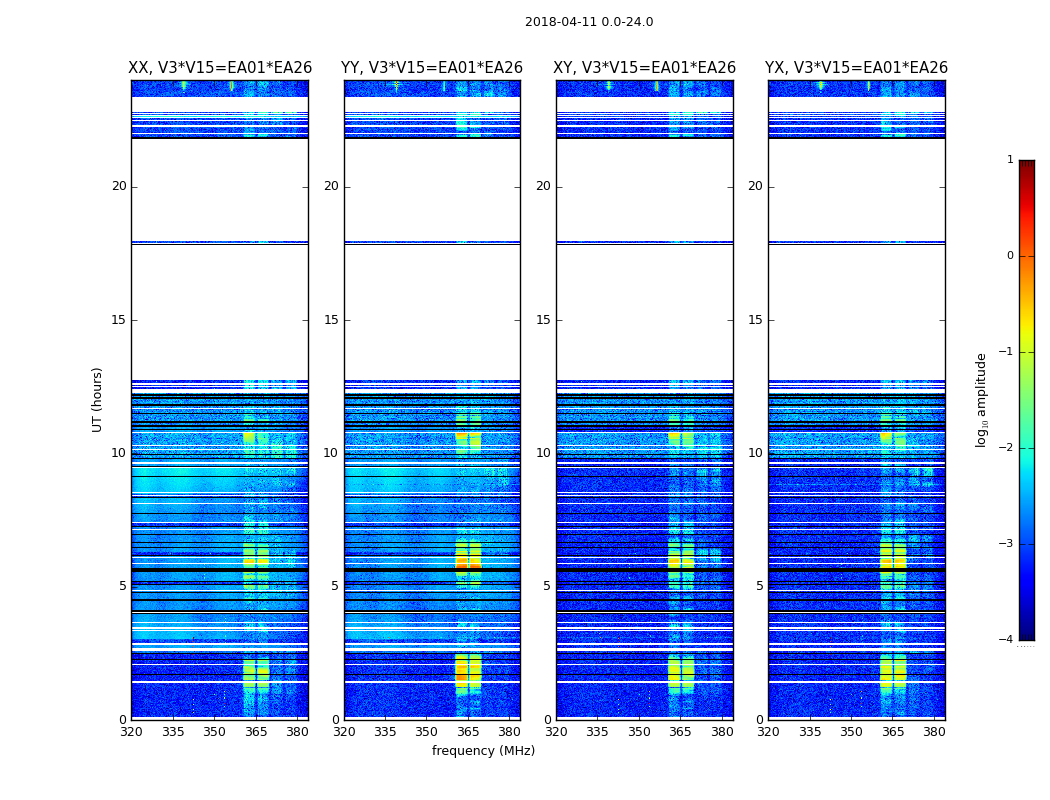Viewport: 1050px width, 800px height.
Task: Click the blank 15-hour gap in YY spectrogram
Action: (x=432, y=320)
